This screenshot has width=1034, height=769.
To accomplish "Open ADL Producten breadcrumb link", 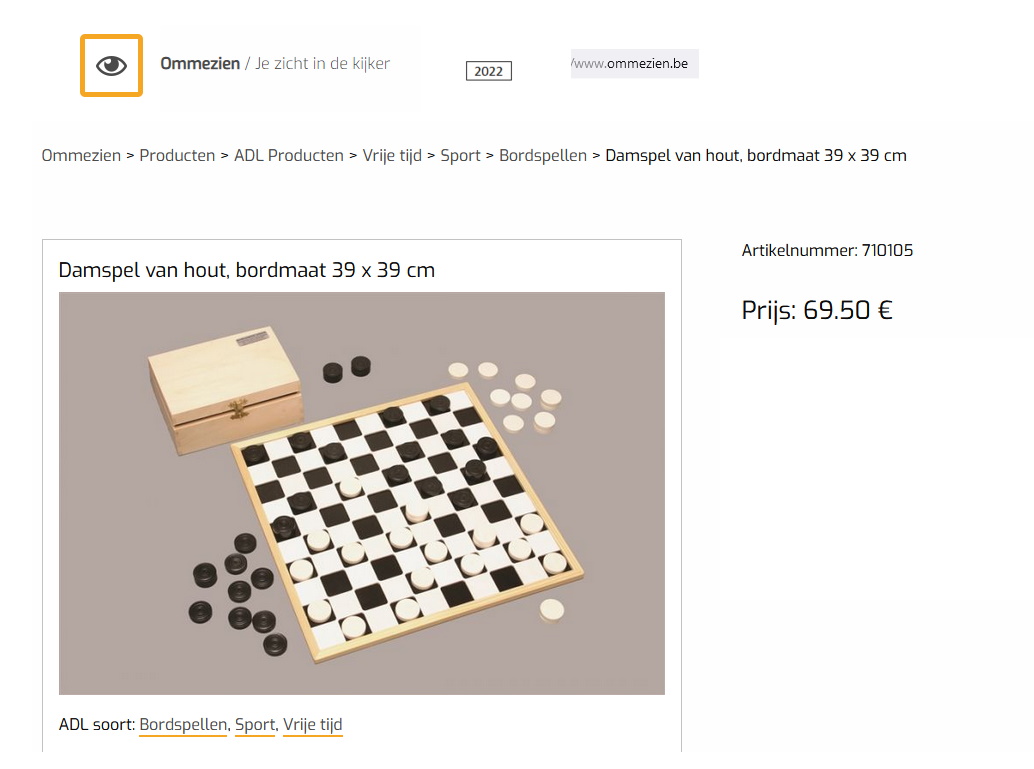I will [289, 156].
